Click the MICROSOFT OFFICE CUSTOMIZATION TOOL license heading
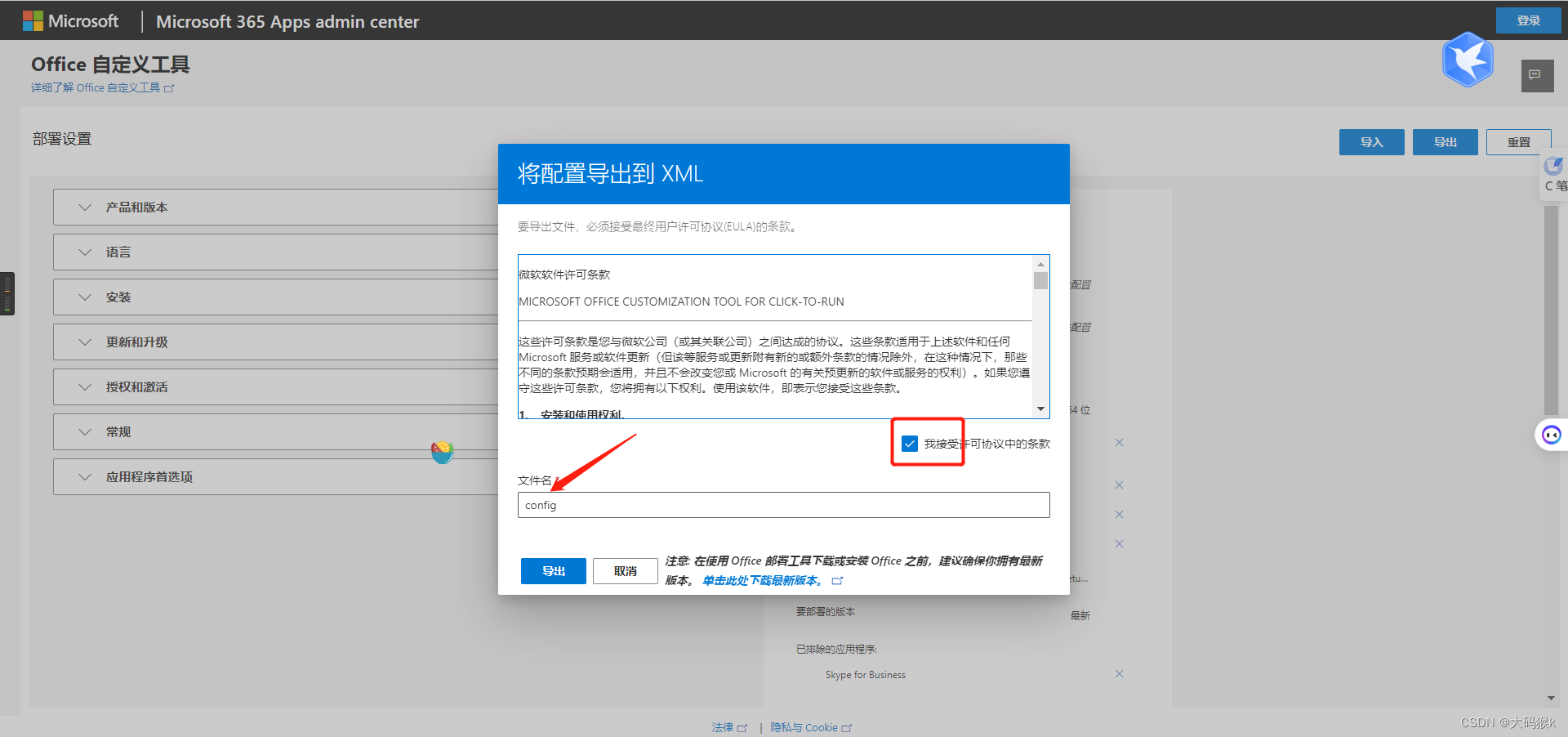1568x737 pixels. 682,301
